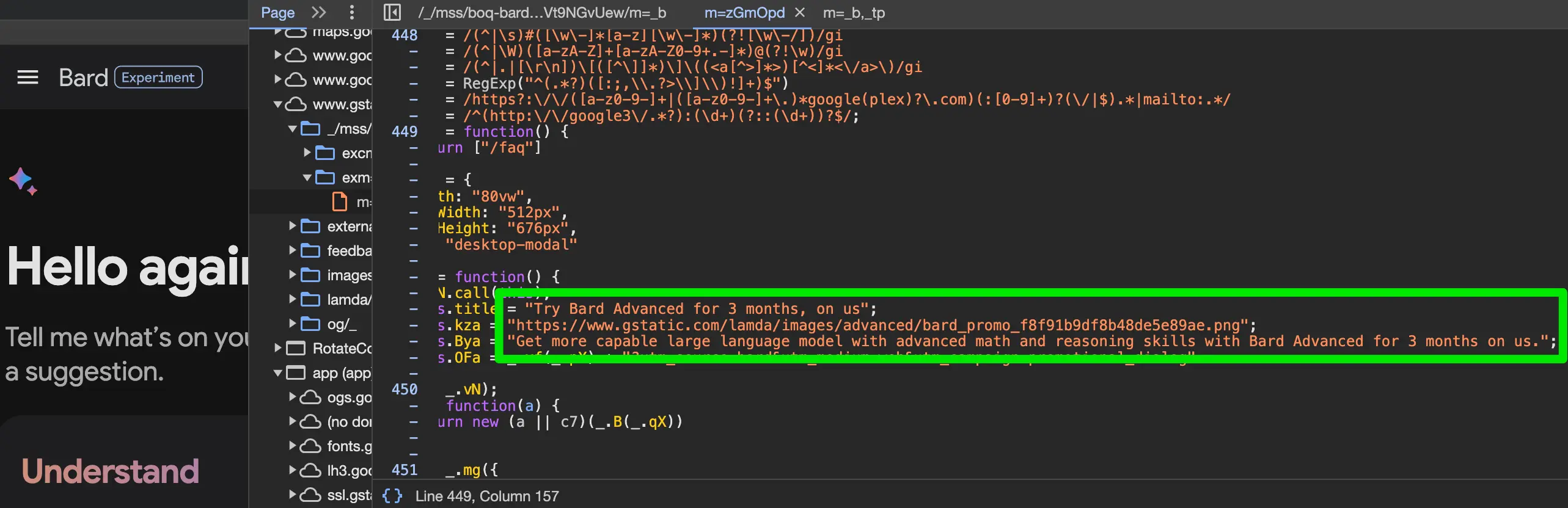Open the Page tab in Sources panel
Viewport: 1568px width, 508px height.
point(277,12)
